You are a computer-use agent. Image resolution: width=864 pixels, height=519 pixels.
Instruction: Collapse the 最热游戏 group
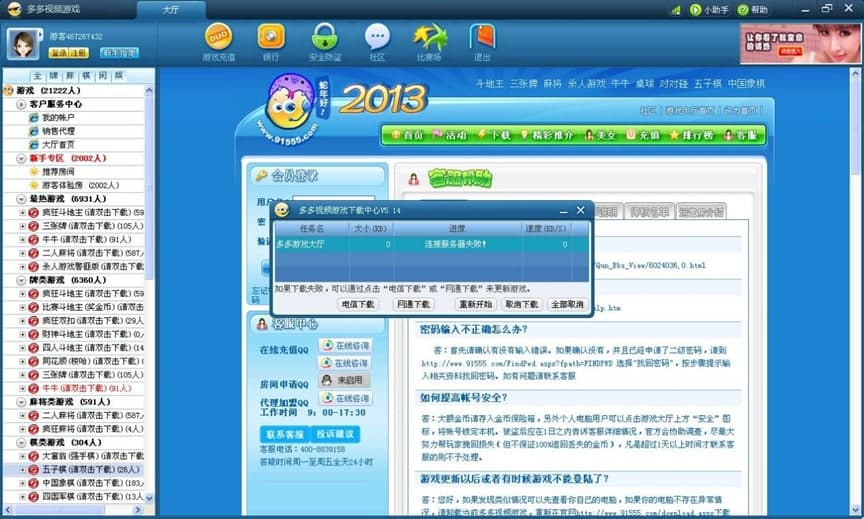(x=21, y=199)
